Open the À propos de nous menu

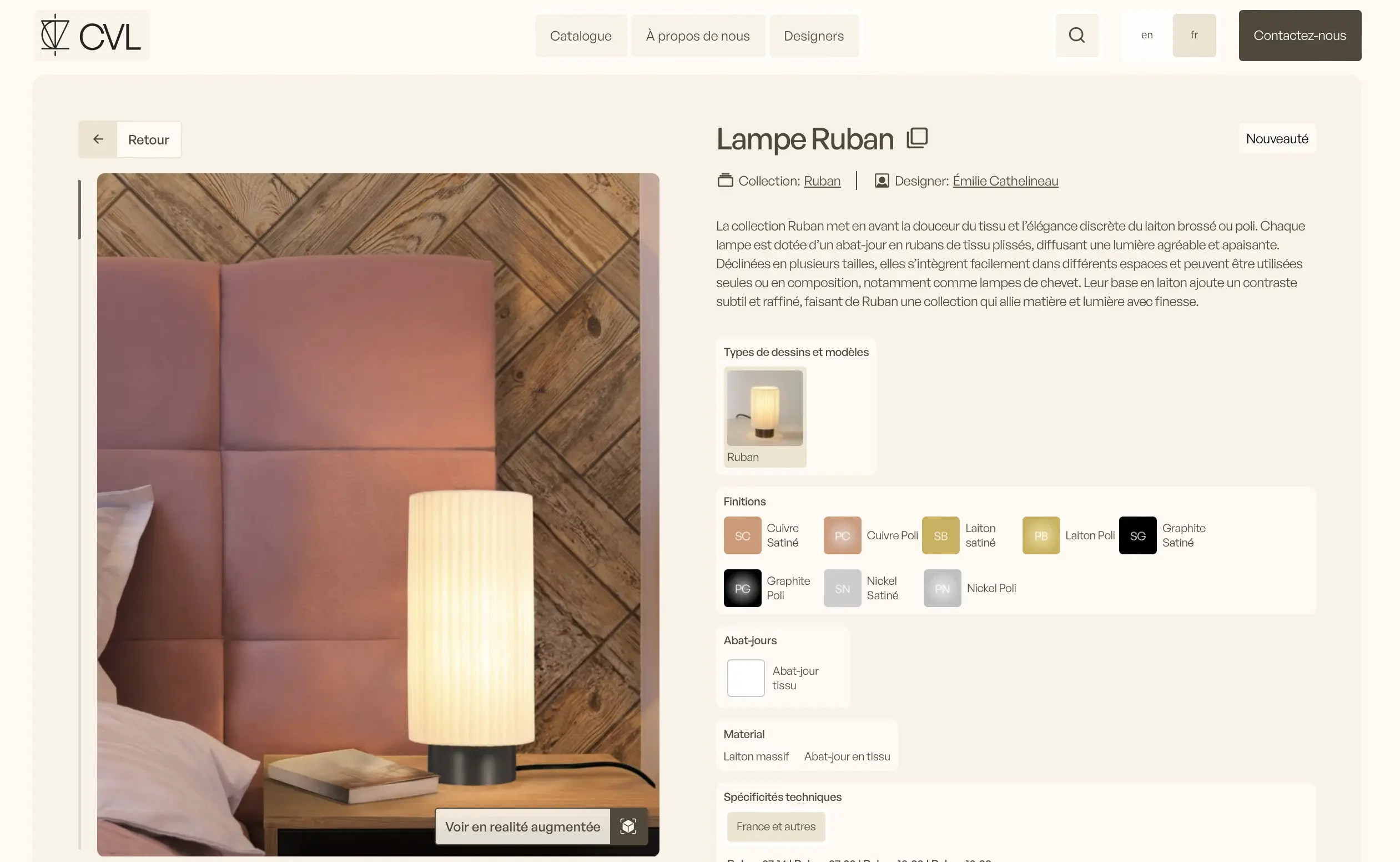697,36
